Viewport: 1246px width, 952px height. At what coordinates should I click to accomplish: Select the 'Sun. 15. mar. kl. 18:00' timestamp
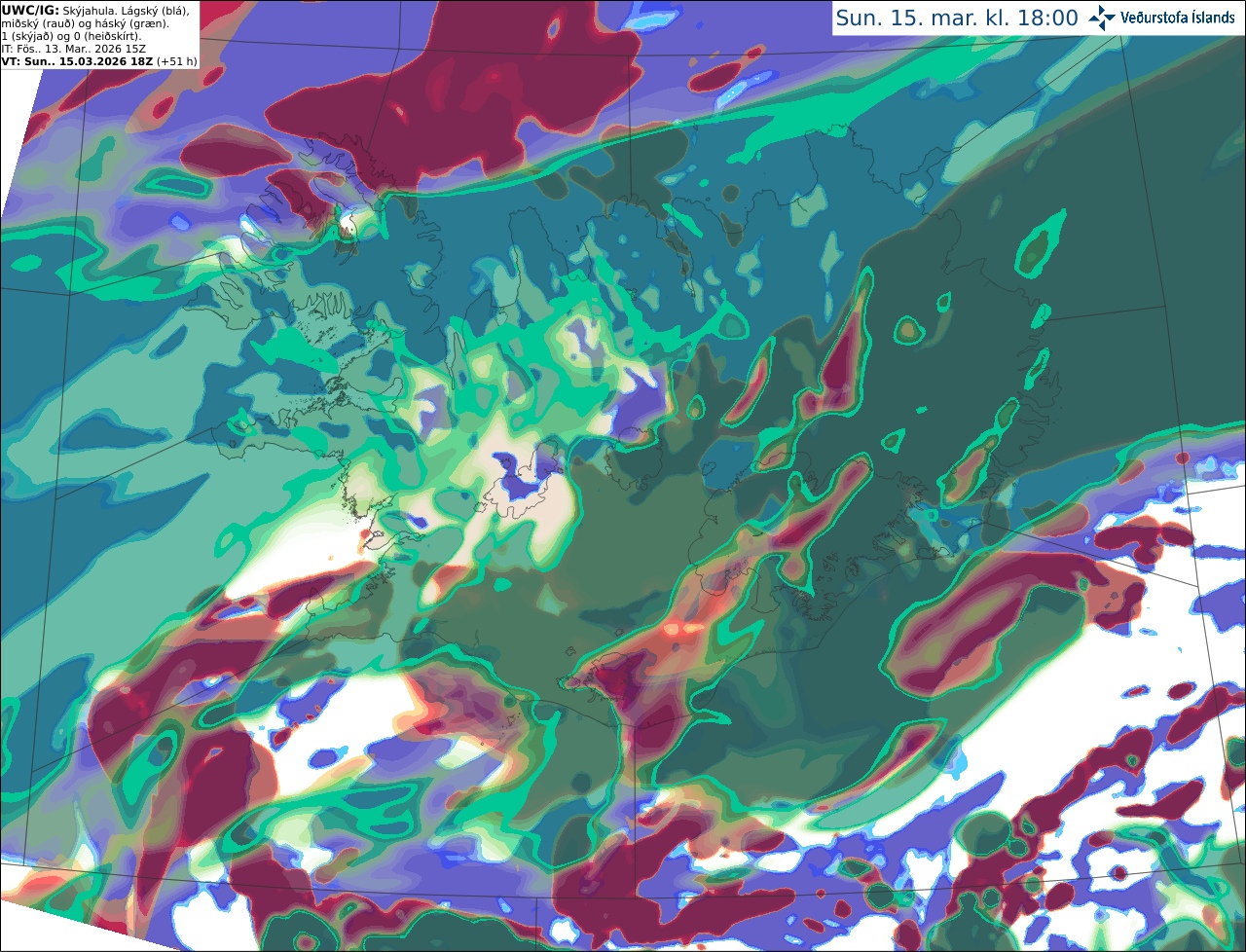[x=957, y=18]
